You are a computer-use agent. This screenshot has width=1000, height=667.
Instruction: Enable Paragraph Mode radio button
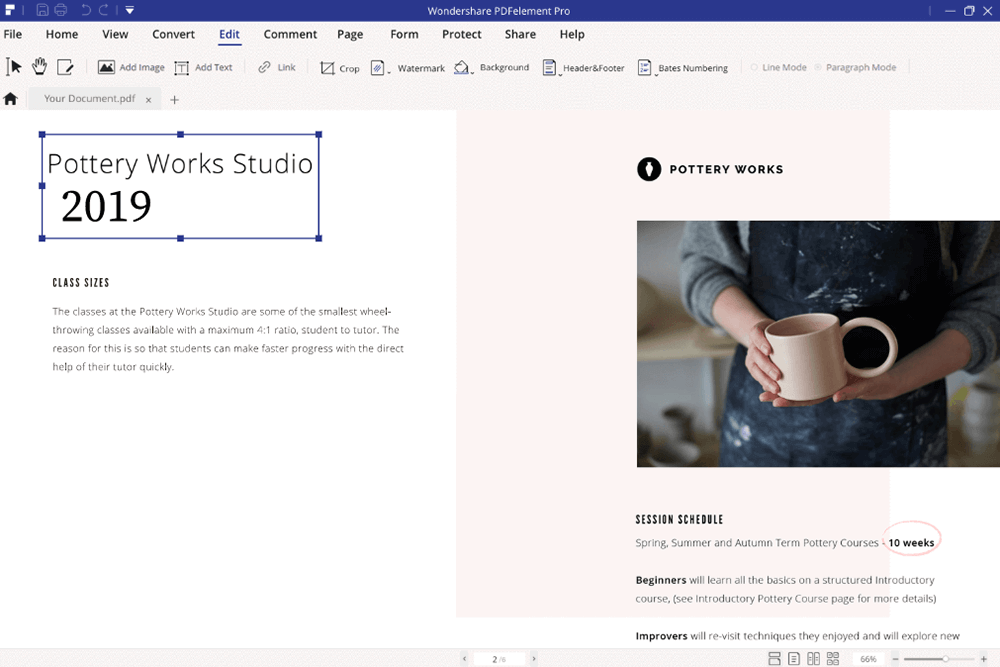tap(818, 68)
